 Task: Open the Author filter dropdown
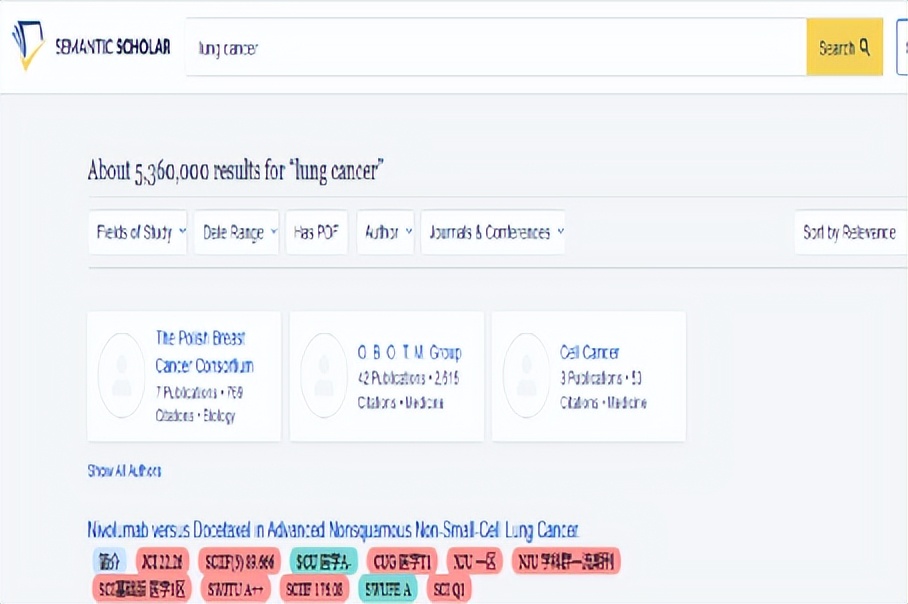[386, 232]
